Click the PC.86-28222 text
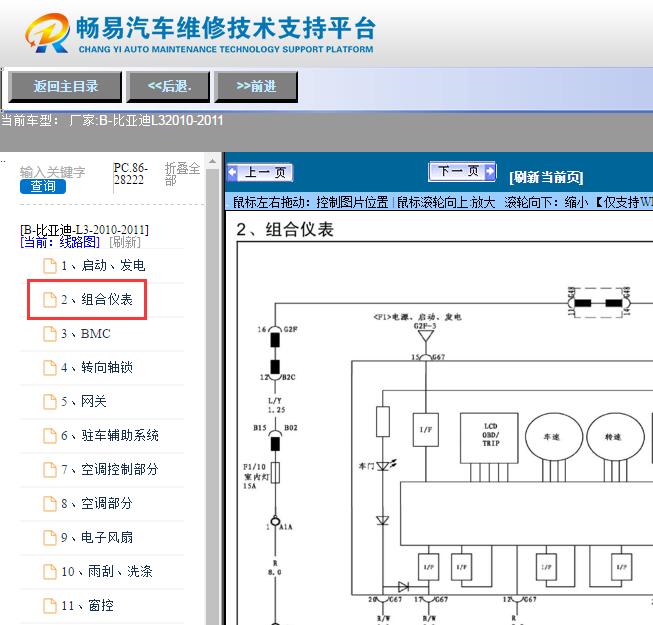Viewport: 653px width, 625px height. click(130, 174)
